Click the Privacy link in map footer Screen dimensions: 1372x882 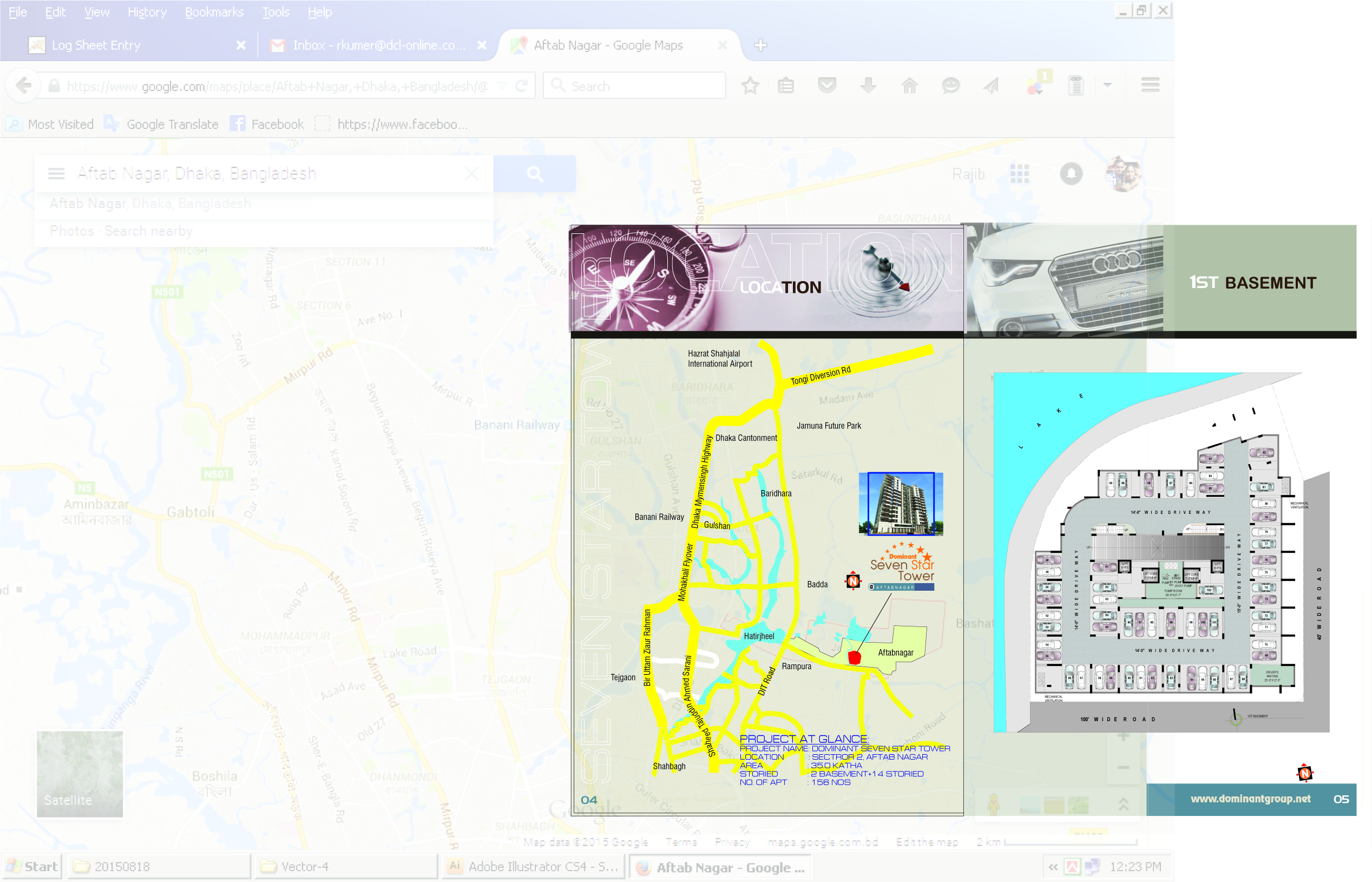(x=732, y=841)
